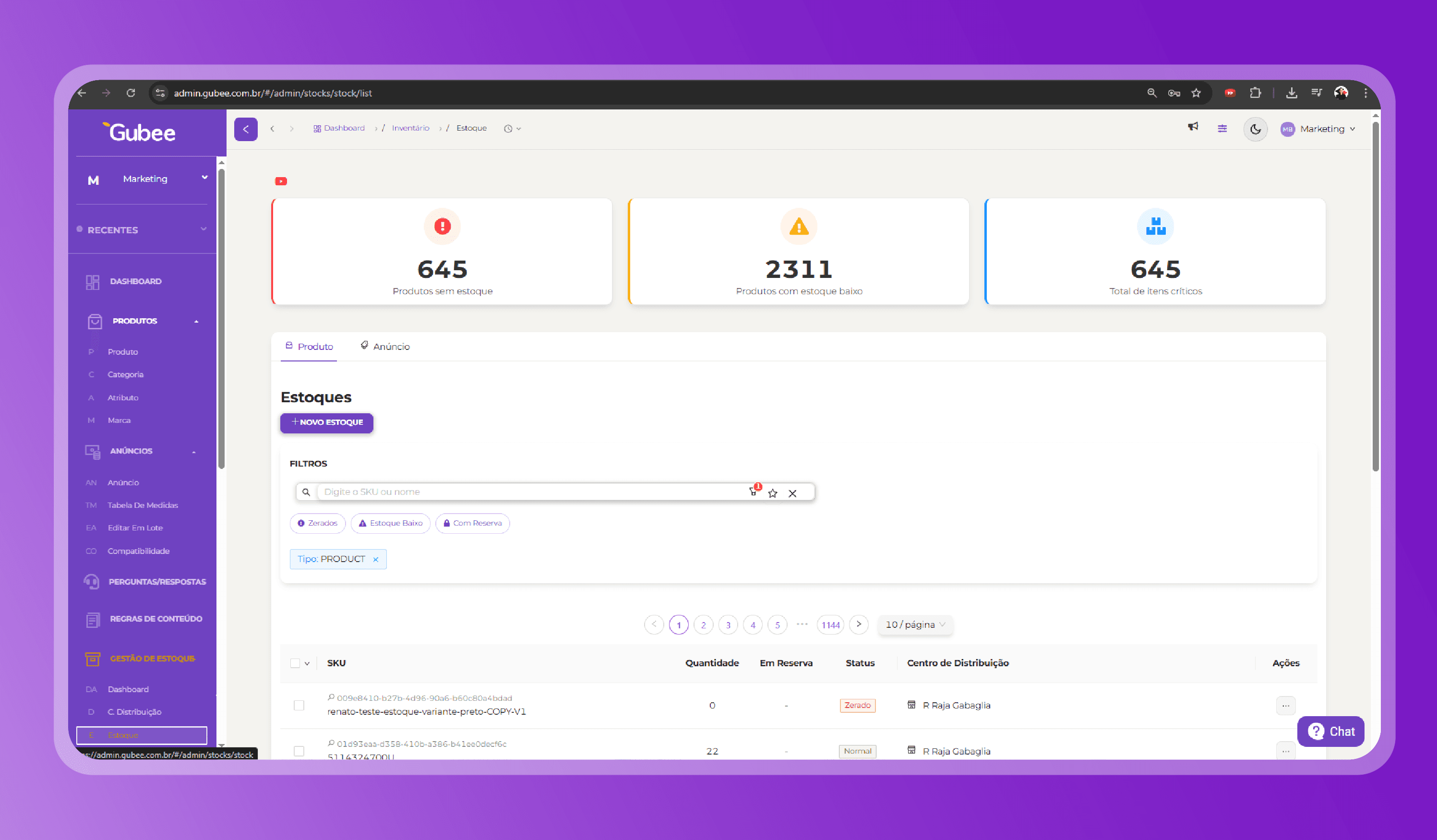Collapse the PRODUTOS sidebar menu
1437x840 pixels.
pyautogui.click(x=196, y=321)
